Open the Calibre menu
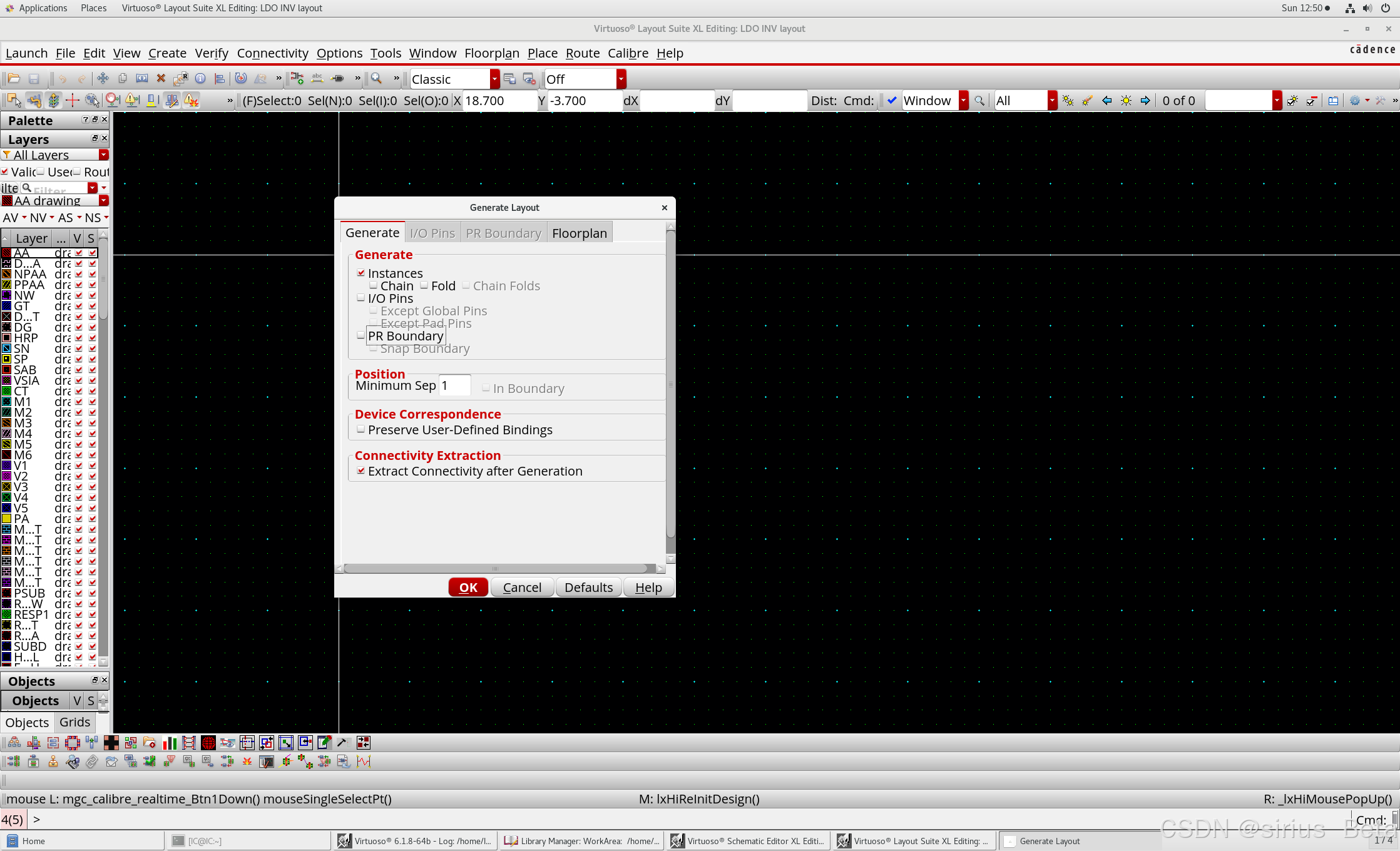1400x851 pixels. click(x=628, y=53)
